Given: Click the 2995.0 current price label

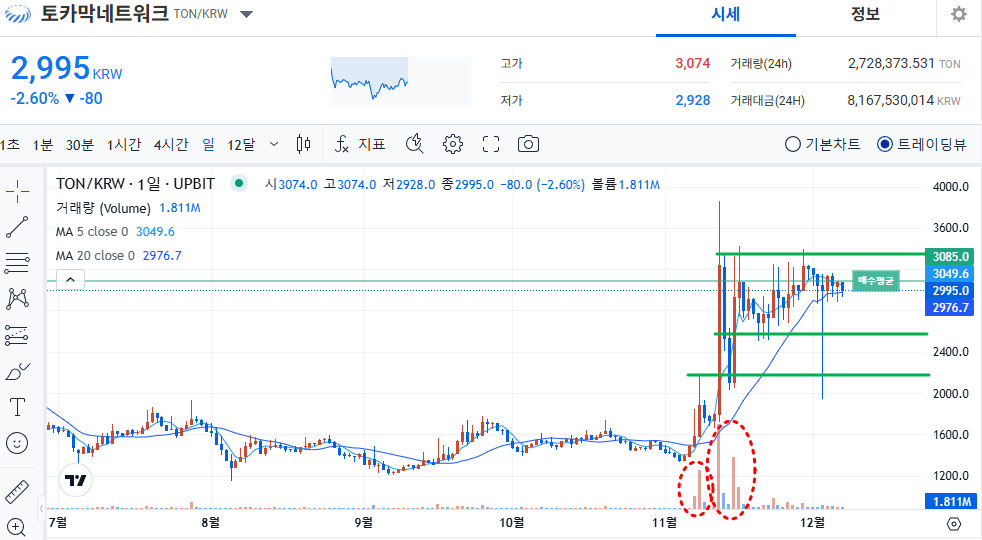Looking at the screenshot, I should [x=950, y=291].
